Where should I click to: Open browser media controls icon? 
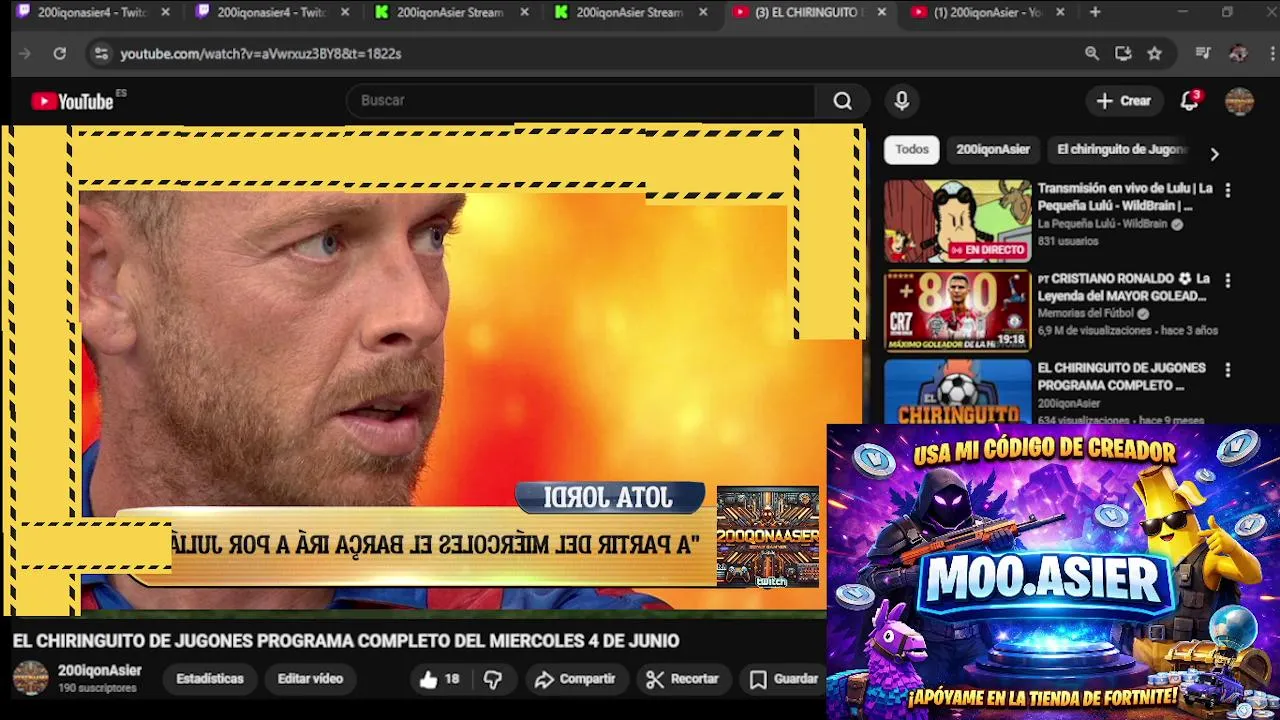tap(1203, 54)
